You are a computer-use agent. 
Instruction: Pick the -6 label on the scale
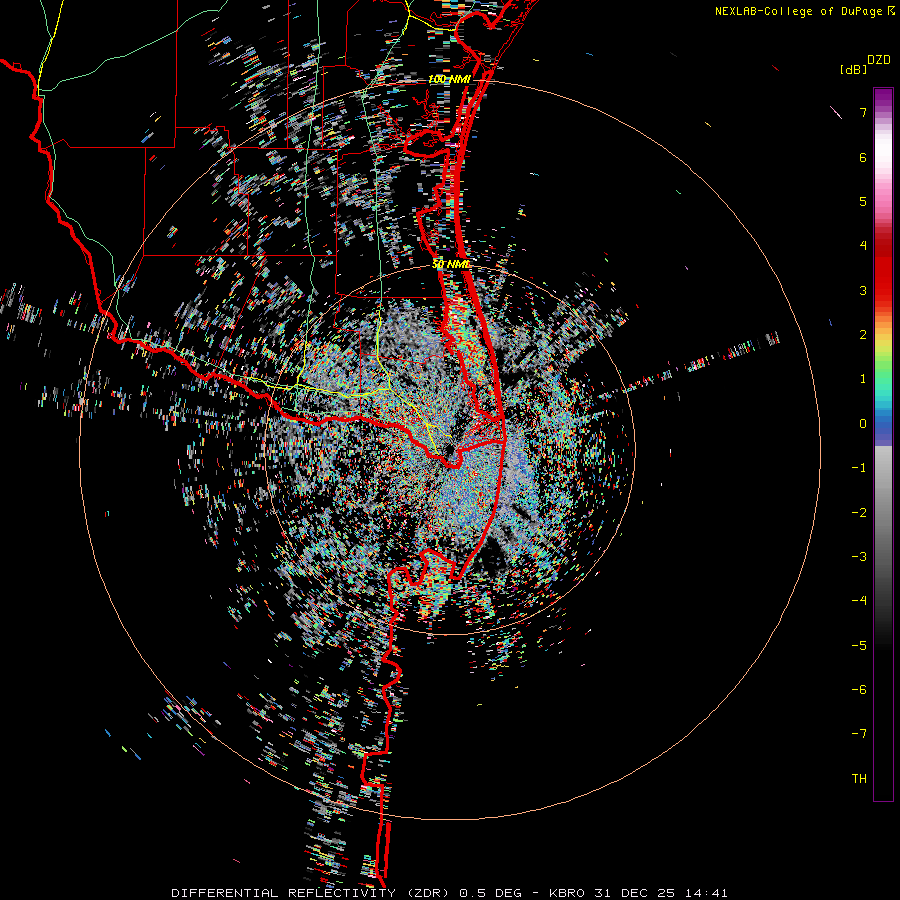859,690
